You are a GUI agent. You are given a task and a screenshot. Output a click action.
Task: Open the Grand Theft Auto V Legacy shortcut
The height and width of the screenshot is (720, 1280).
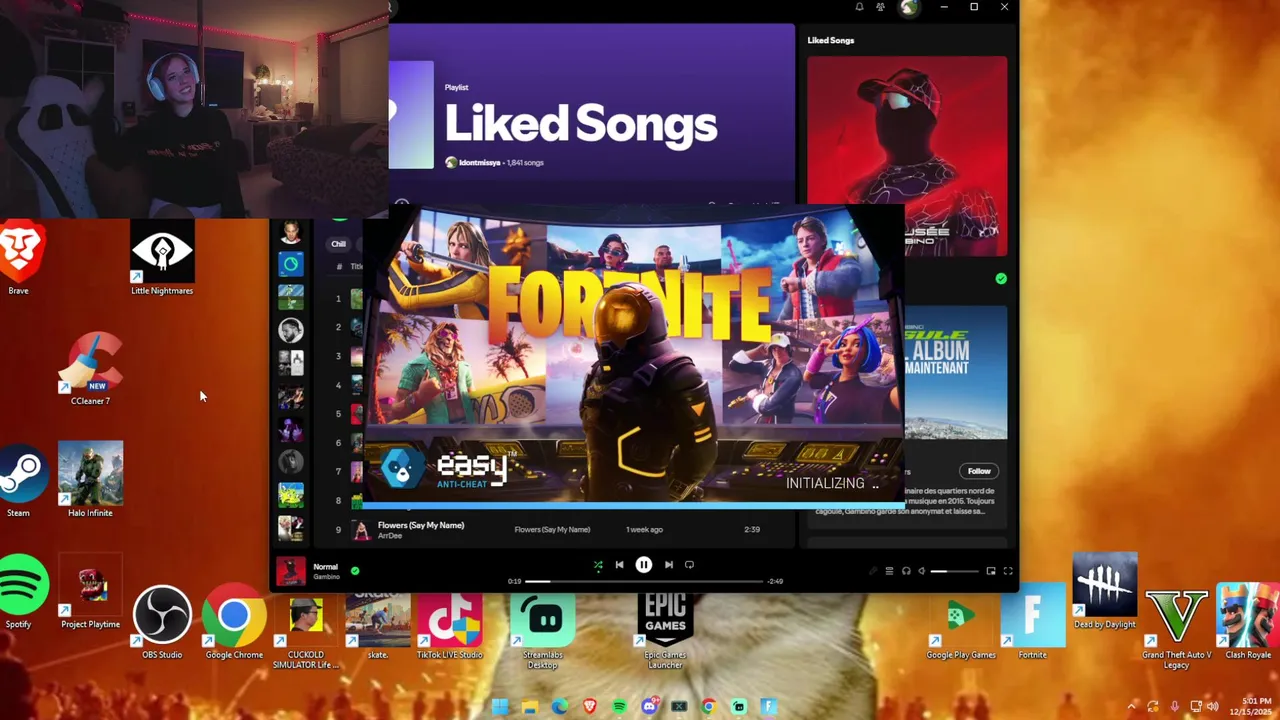[1177, 630]
